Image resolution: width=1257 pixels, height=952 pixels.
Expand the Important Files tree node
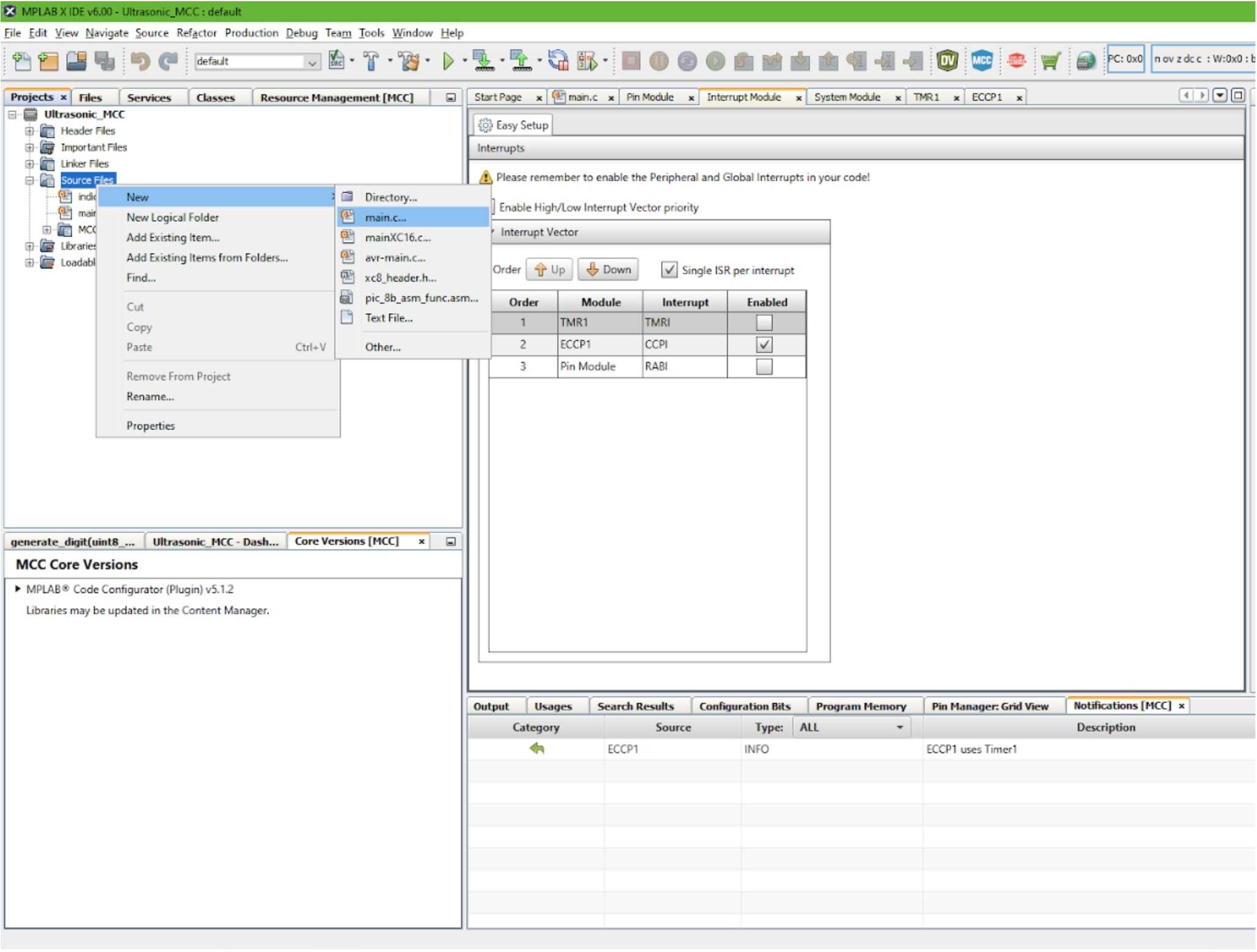[x=29, y=148]
